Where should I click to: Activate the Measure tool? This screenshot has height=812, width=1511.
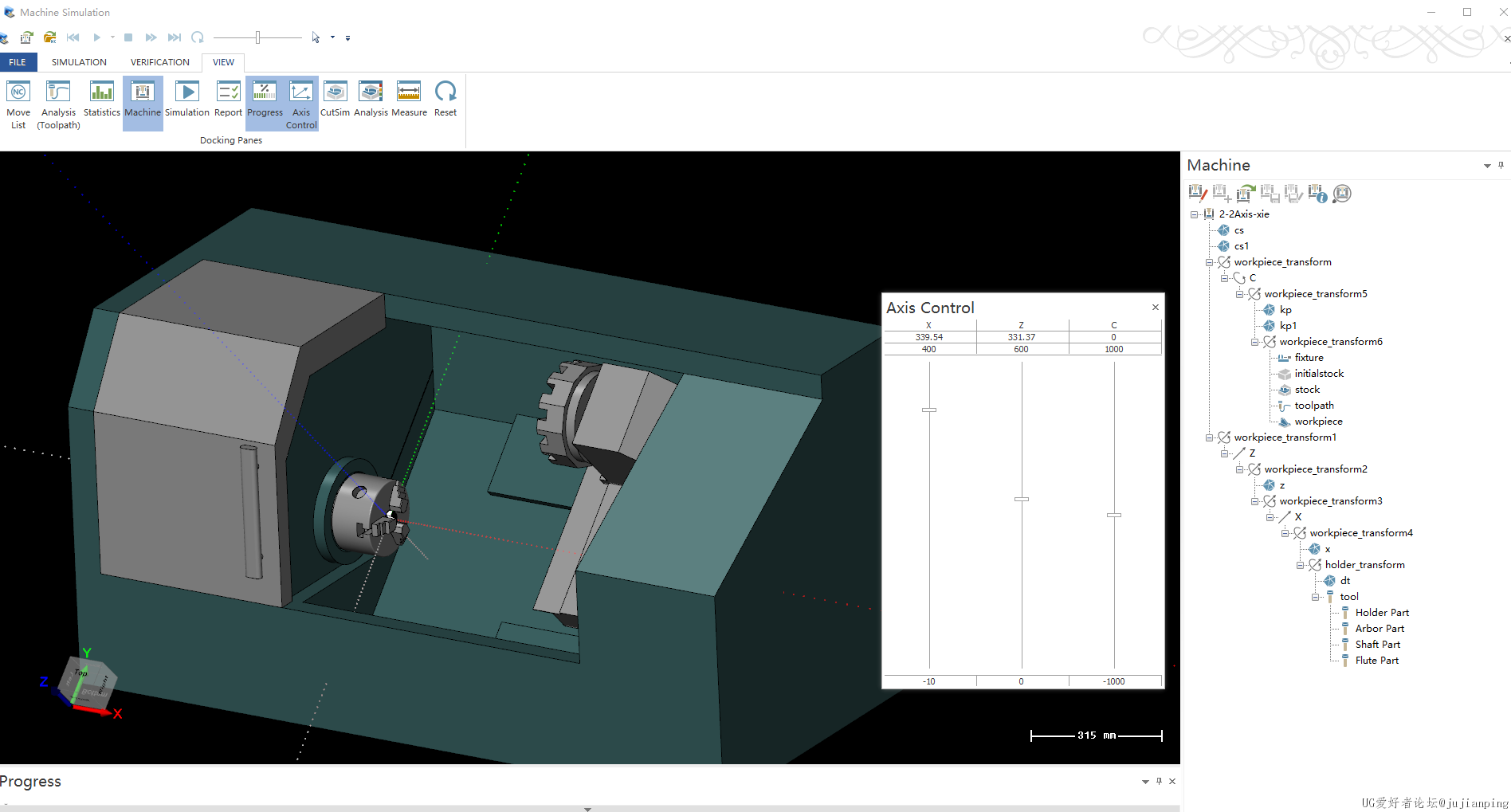coord(409,100)
